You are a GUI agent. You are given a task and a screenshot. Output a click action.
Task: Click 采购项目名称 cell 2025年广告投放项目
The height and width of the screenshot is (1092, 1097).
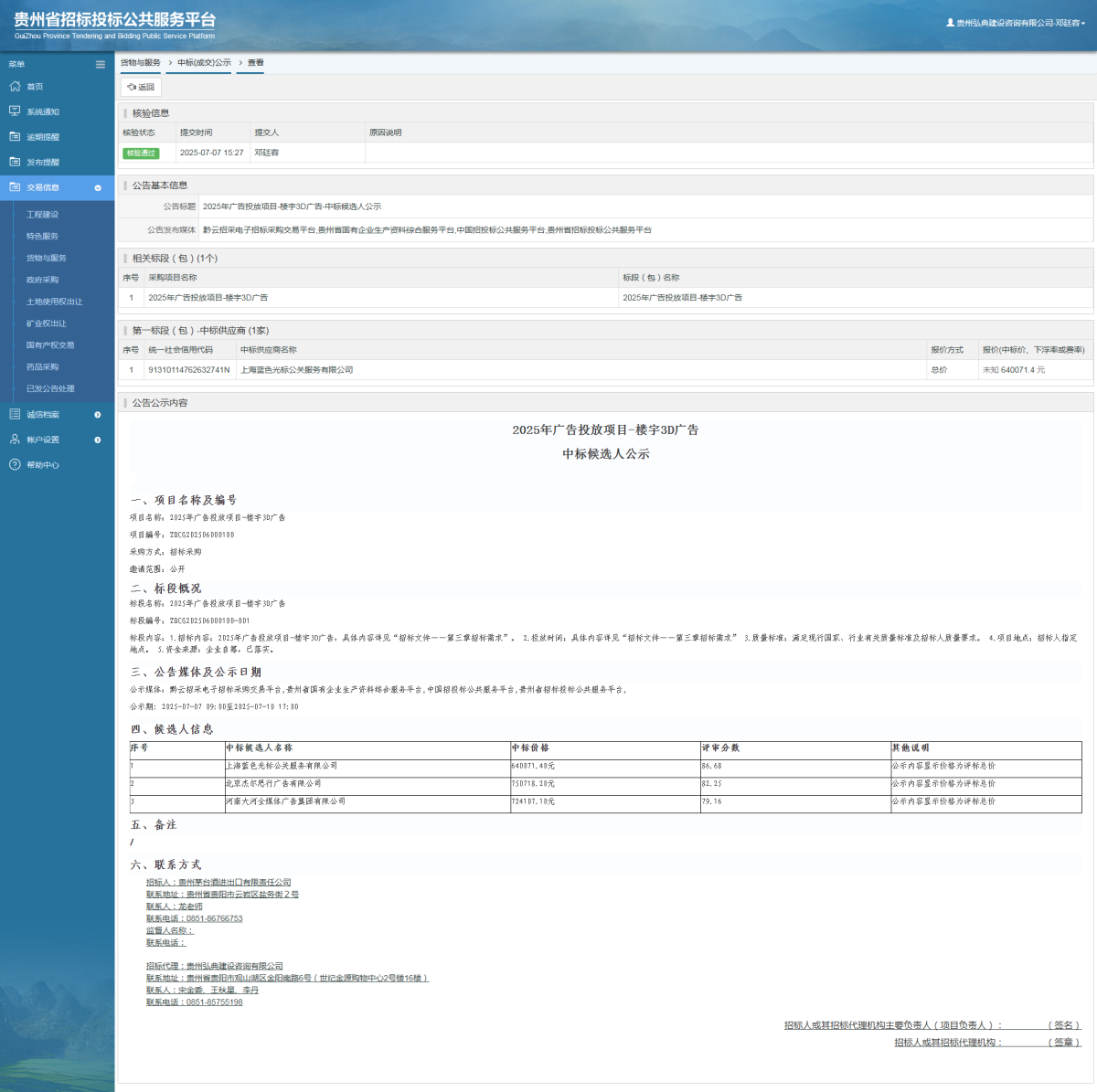click(x=208, y=298)
